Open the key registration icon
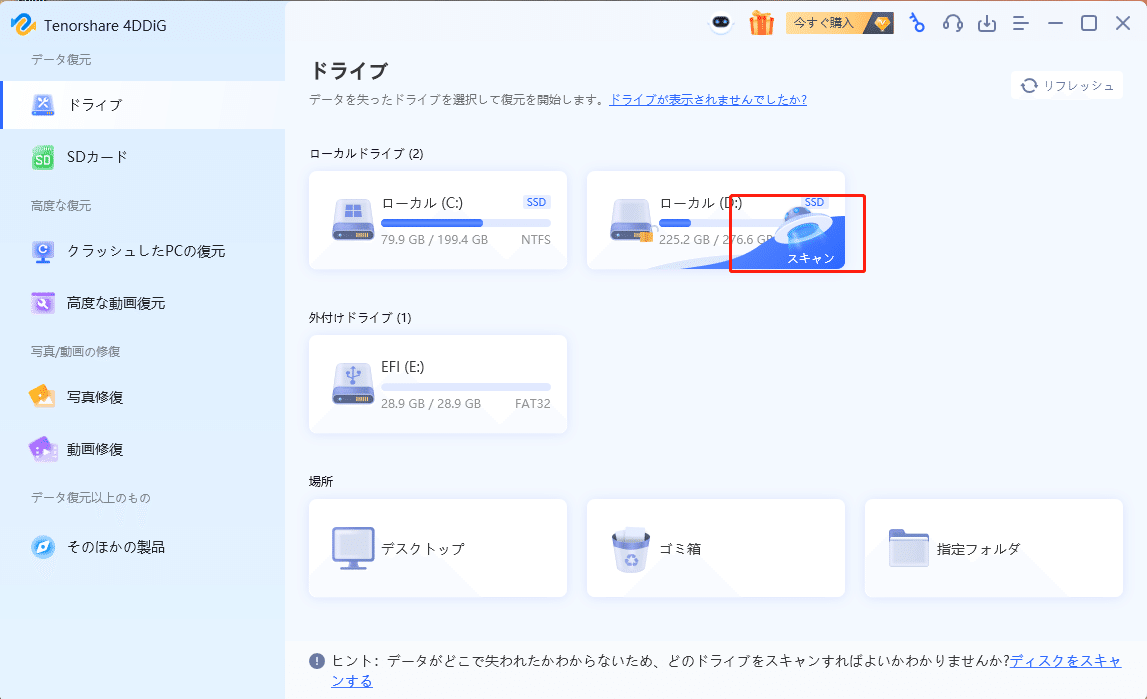 pos(917,23)
